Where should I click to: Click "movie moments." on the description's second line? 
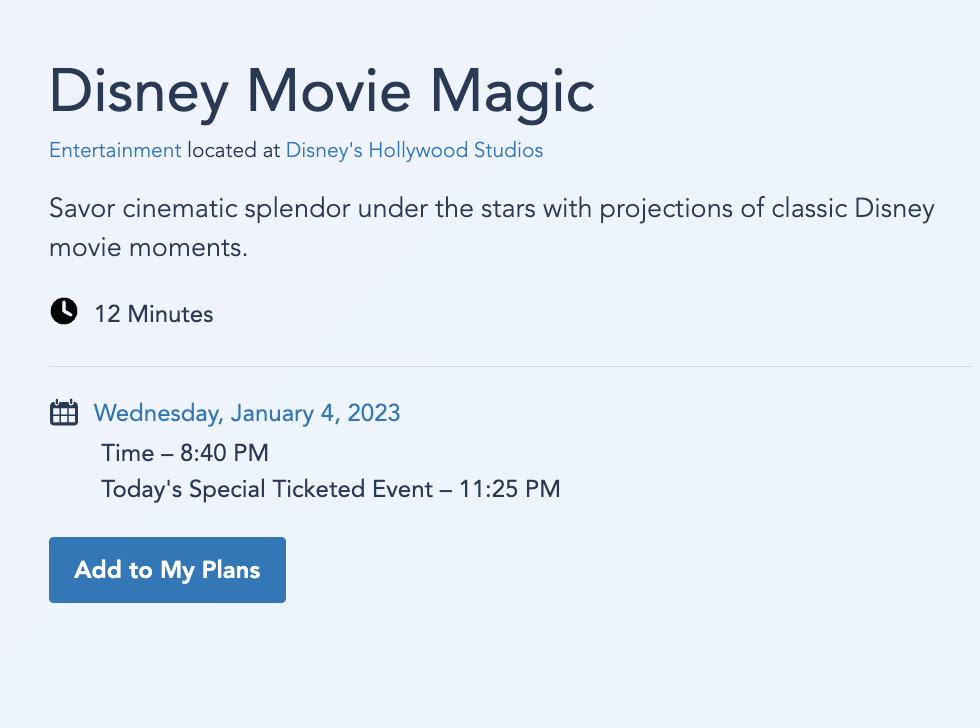point(147,247)
